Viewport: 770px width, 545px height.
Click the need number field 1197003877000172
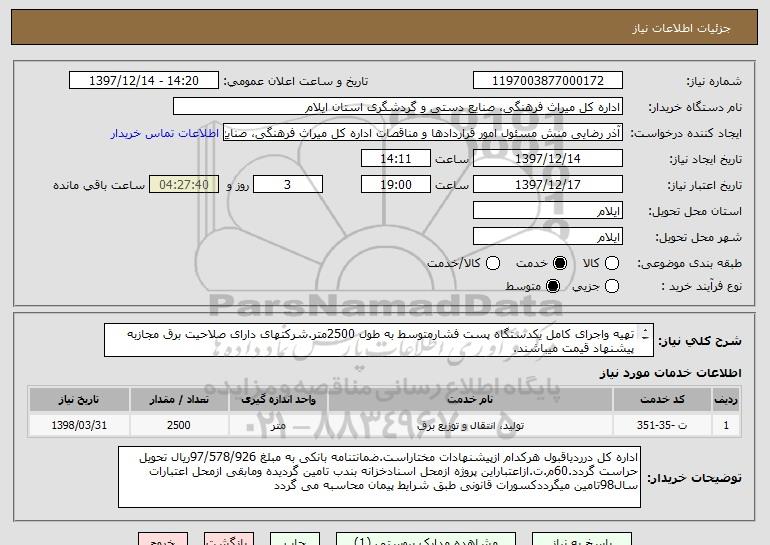click(x=548, y=81)
